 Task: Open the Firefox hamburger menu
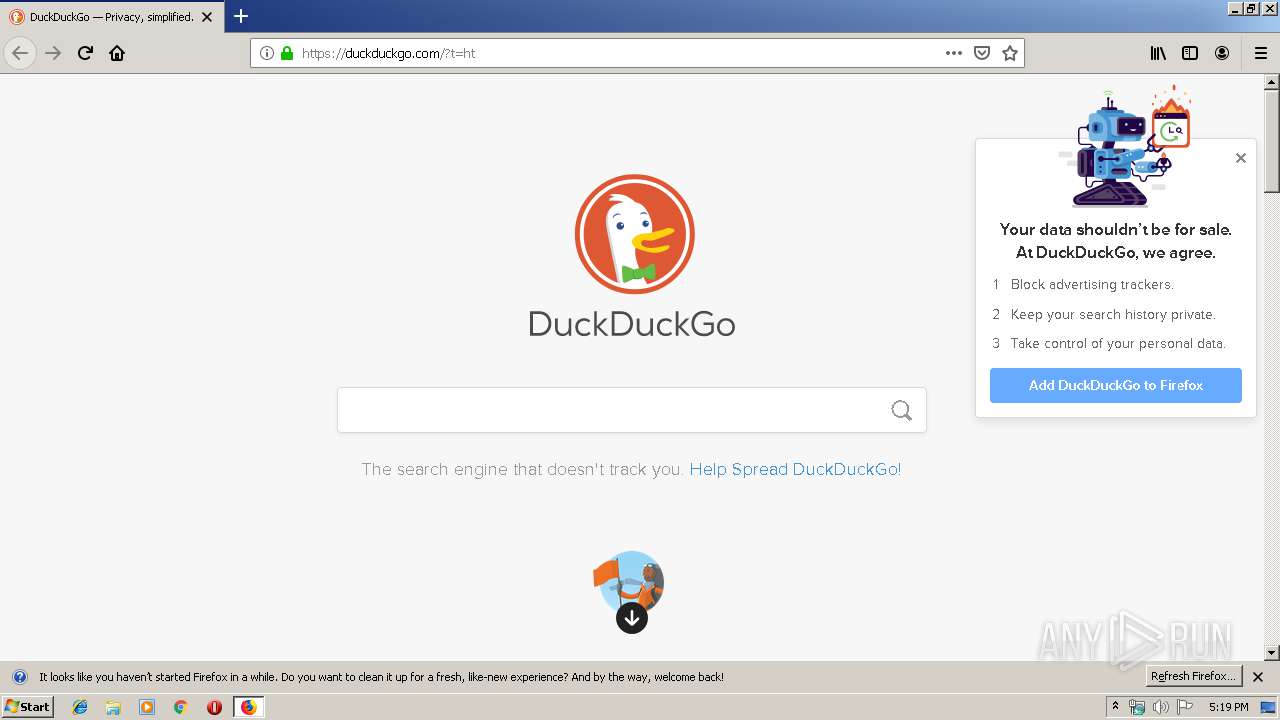[x=1260, y=53]
